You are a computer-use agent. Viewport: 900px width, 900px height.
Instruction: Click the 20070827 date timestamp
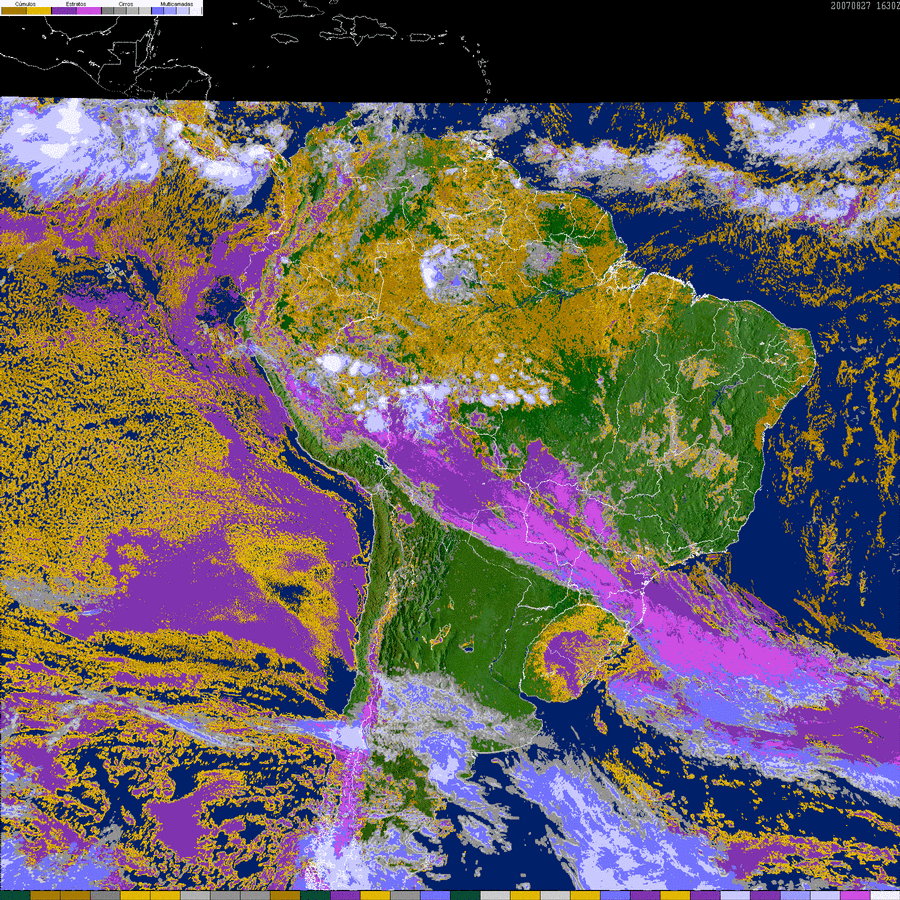coord(851,6)
